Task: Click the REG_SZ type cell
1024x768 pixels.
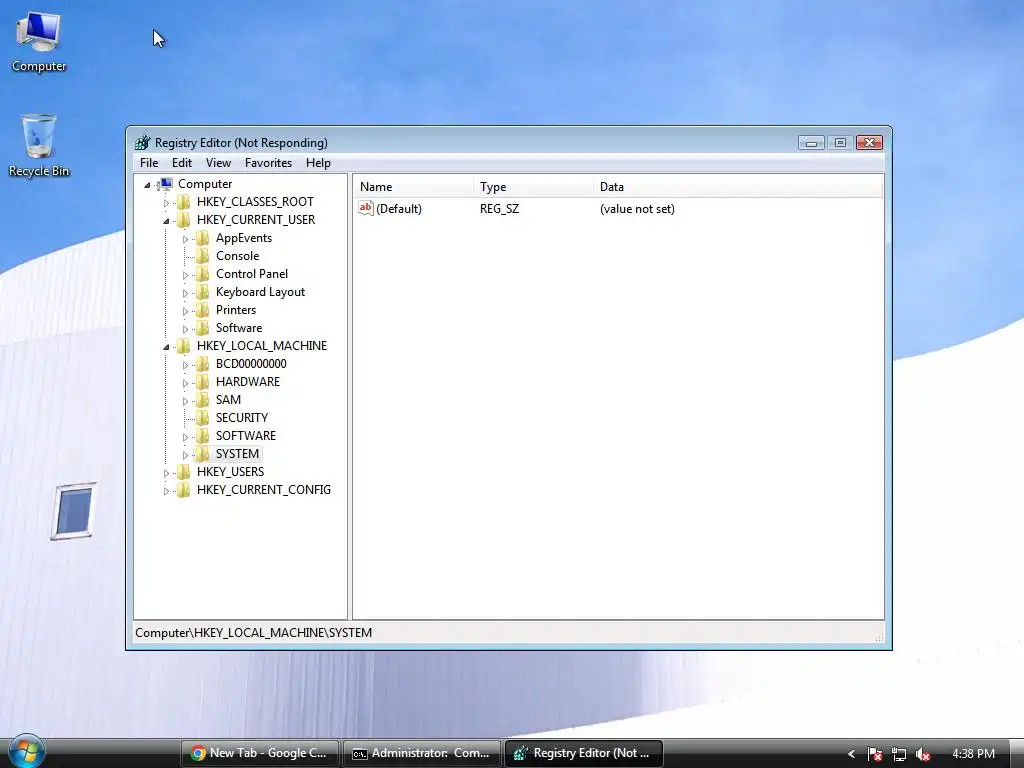Action: 500,208
